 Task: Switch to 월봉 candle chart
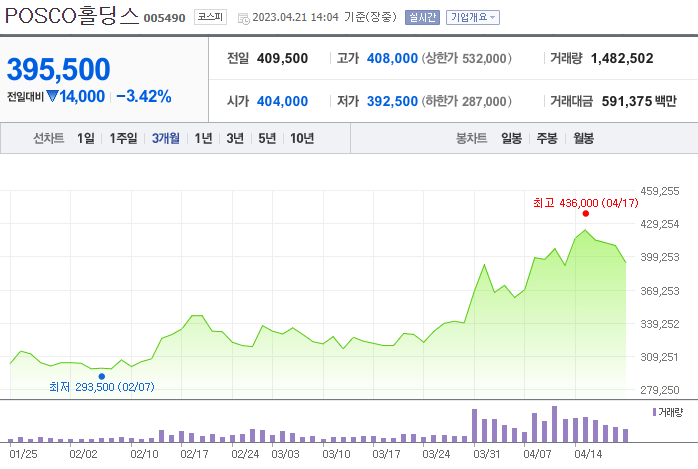click(x=584, y=138)
